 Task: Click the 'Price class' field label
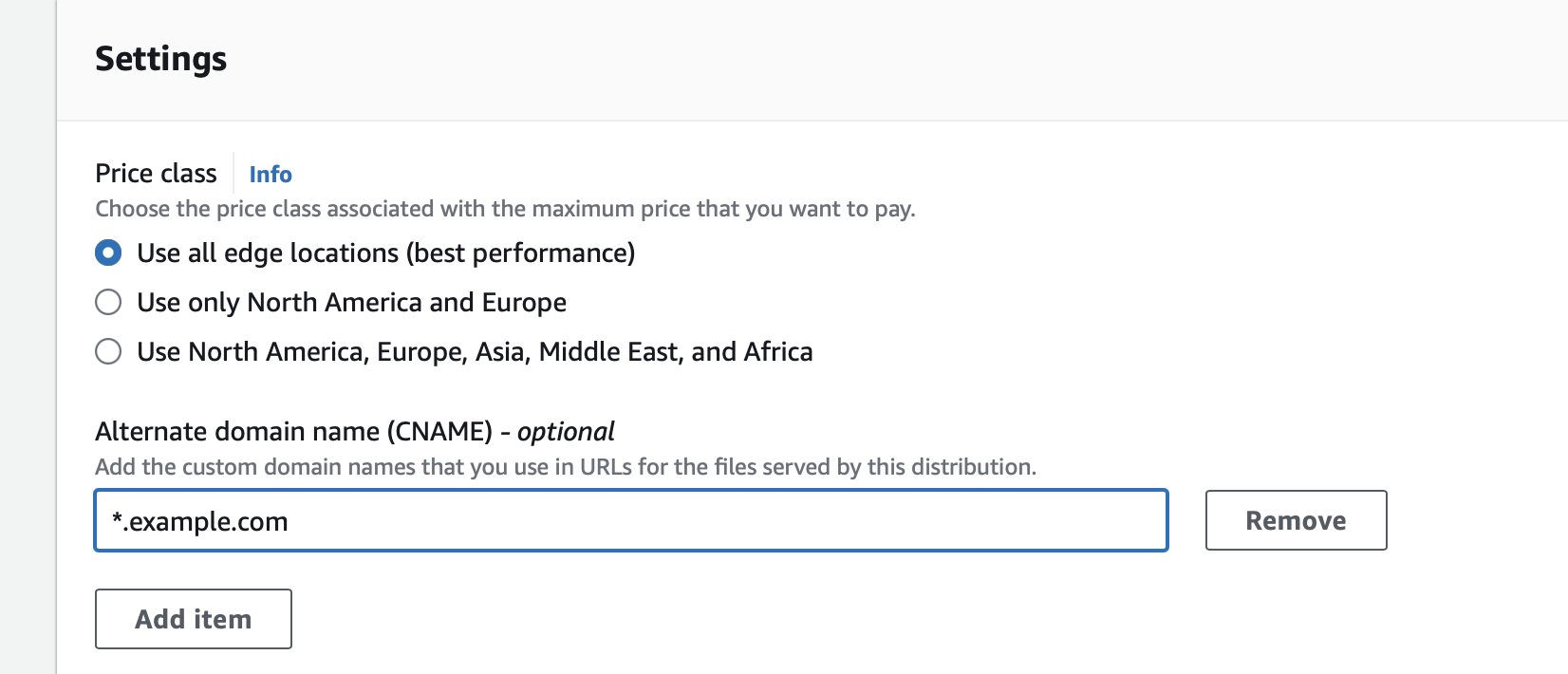[x=156, y=174]
